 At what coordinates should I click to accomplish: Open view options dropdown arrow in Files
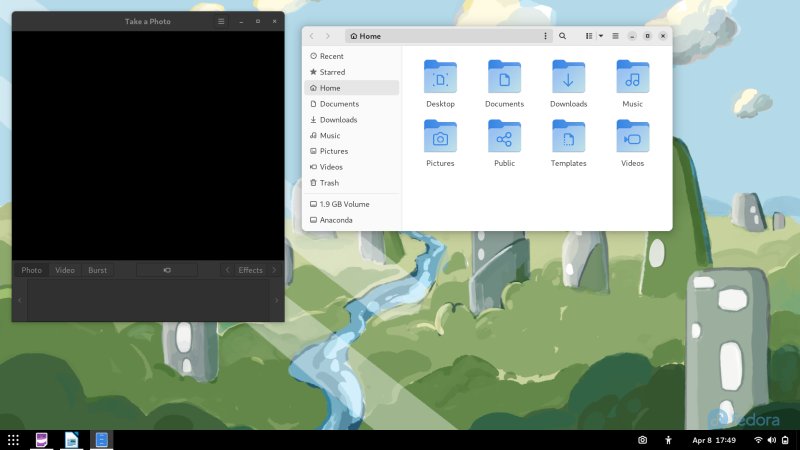click(601, 36)
